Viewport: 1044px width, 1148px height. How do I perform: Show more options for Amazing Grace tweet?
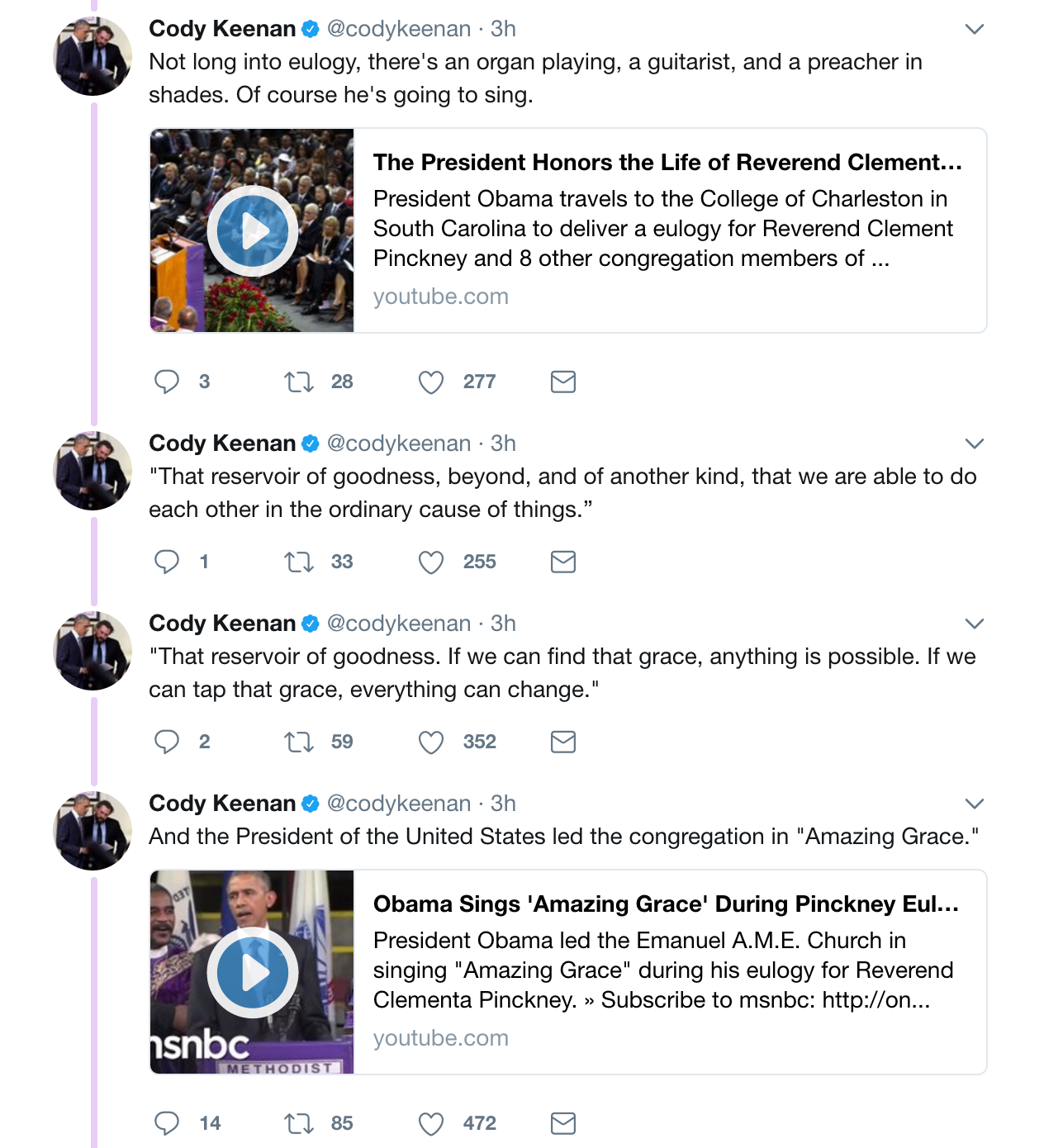coord(975,804)
